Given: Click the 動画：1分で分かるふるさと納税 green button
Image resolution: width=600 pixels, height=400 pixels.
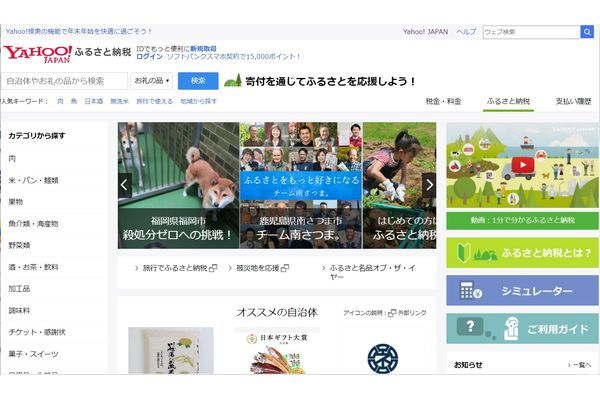Looking at the screenshot, I should click(522, 220).
